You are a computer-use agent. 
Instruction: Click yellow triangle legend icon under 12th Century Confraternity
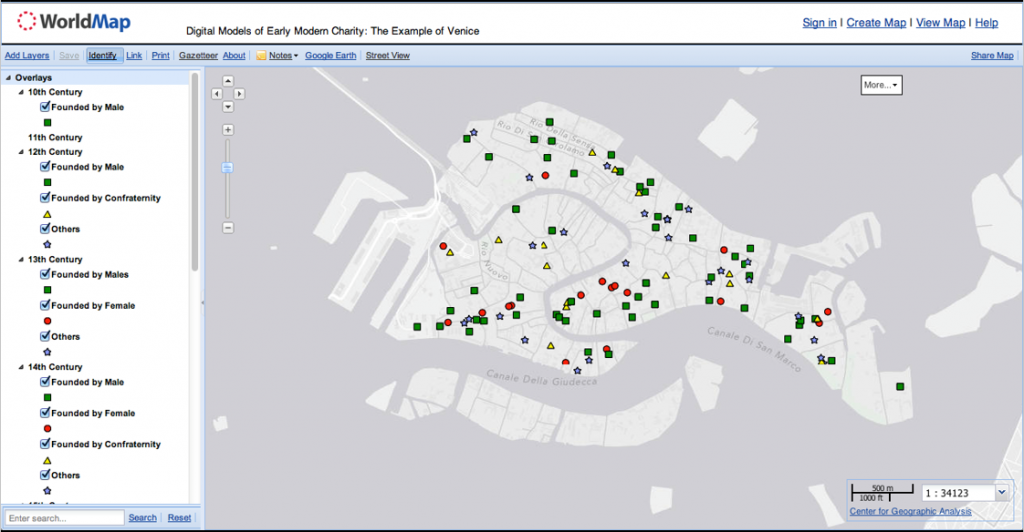click(x=47, y=214)
